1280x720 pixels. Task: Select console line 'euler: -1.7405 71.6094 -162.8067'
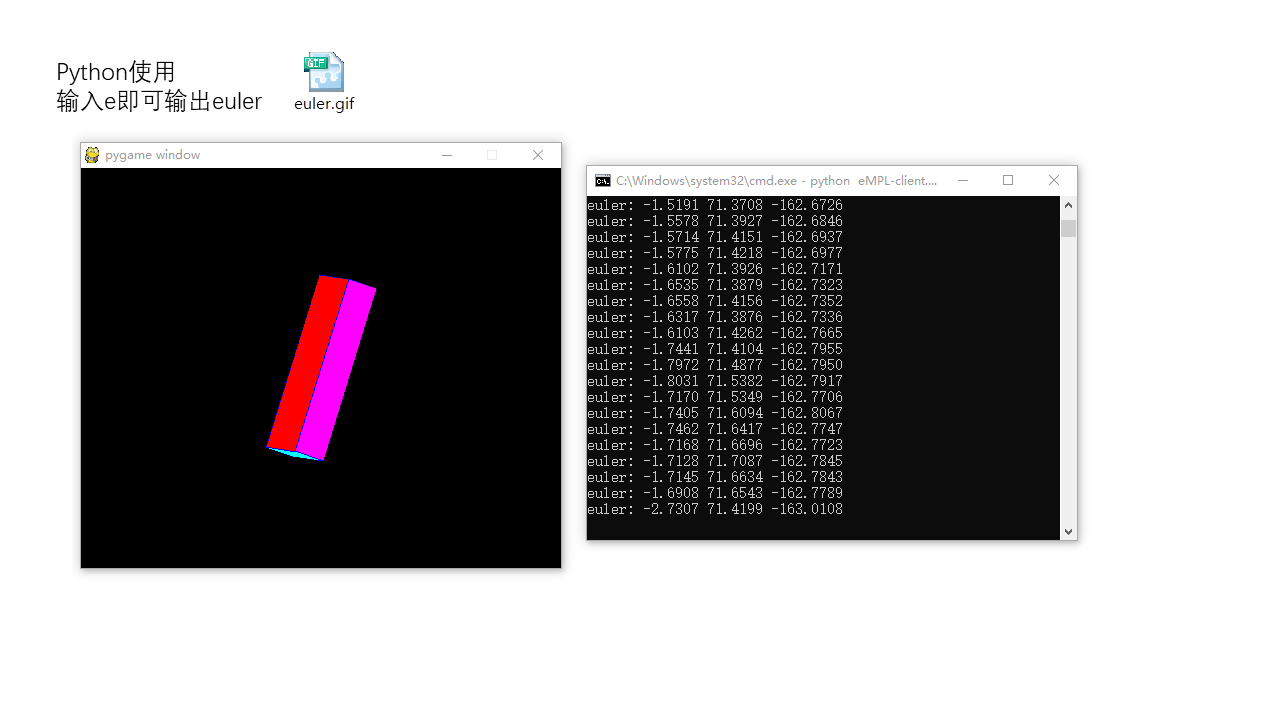[715, 413]
